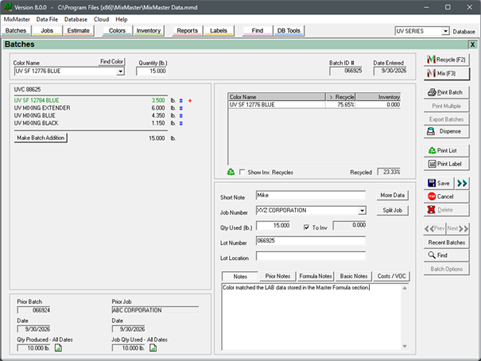
Task: Click Make Batch Addition button
Action: click(41, 138)
